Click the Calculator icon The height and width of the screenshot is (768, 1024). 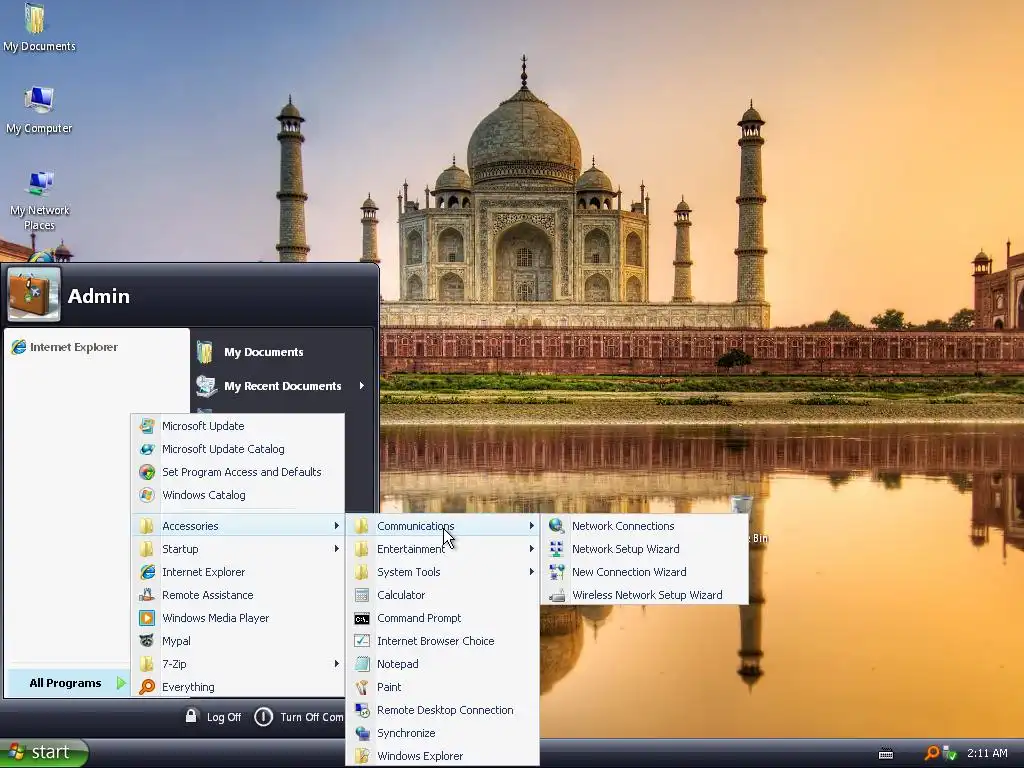coord(362,595)
